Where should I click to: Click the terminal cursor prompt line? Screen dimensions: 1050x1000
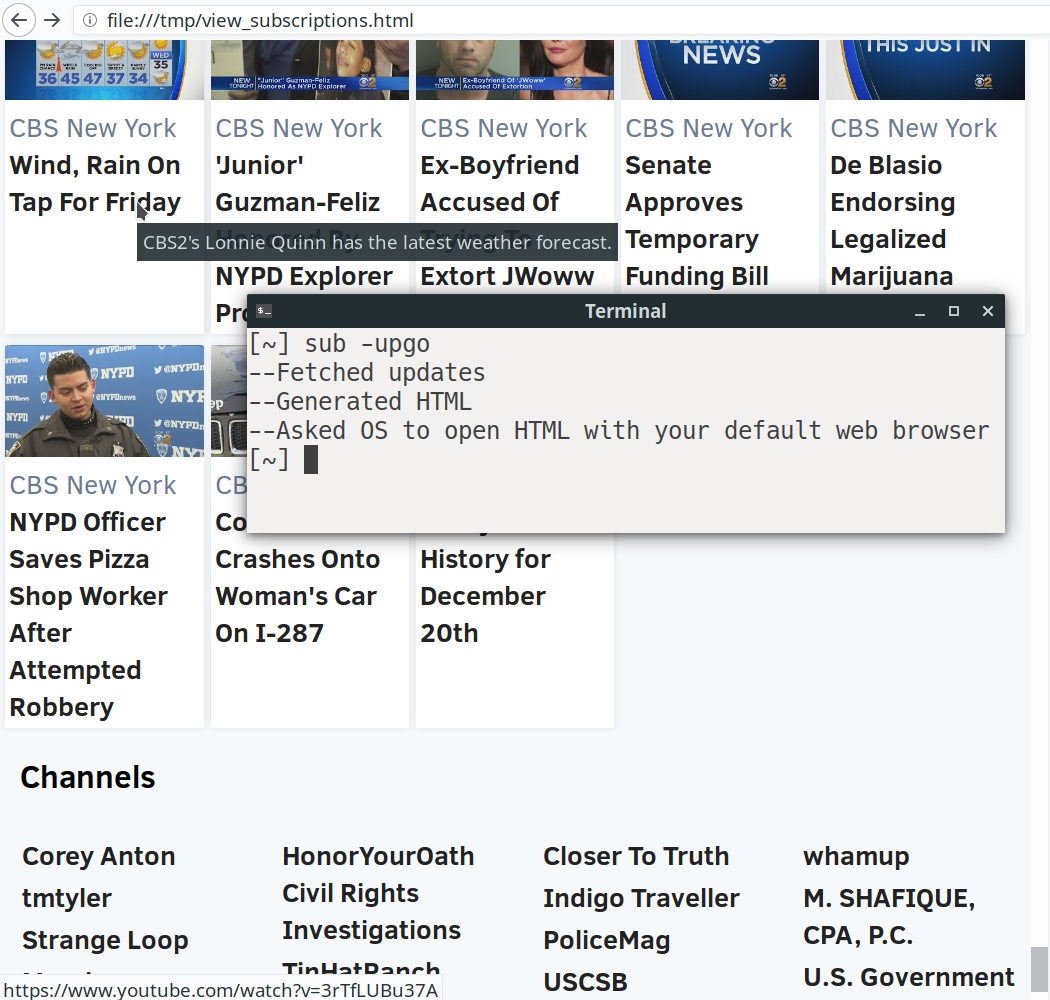(283, 459)
